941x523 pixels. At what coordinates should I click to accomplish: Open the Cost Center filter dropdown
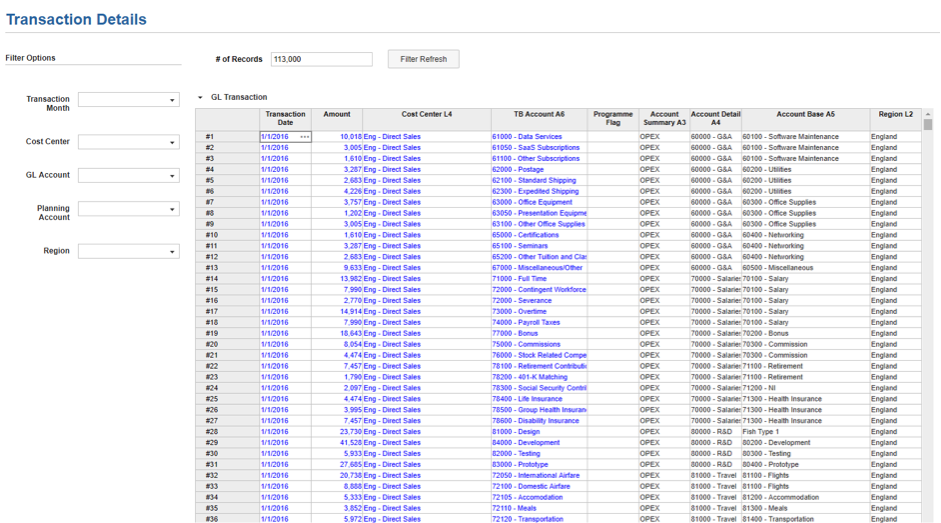click(128, 142)
